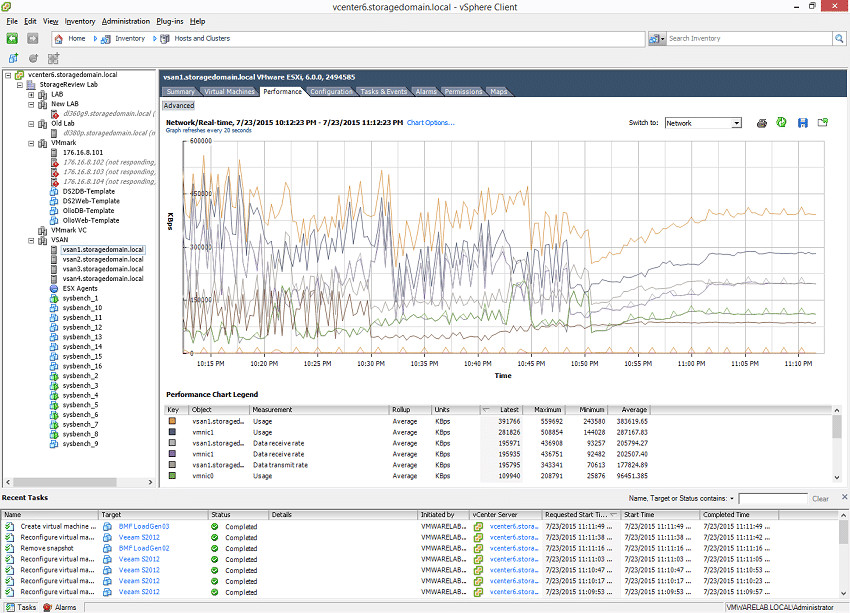Image resolution: width=850 pixels, height=613 pixels.
Task: Click the StorageReview Lab datacenter icon
Action: click(x=31, y=85)
